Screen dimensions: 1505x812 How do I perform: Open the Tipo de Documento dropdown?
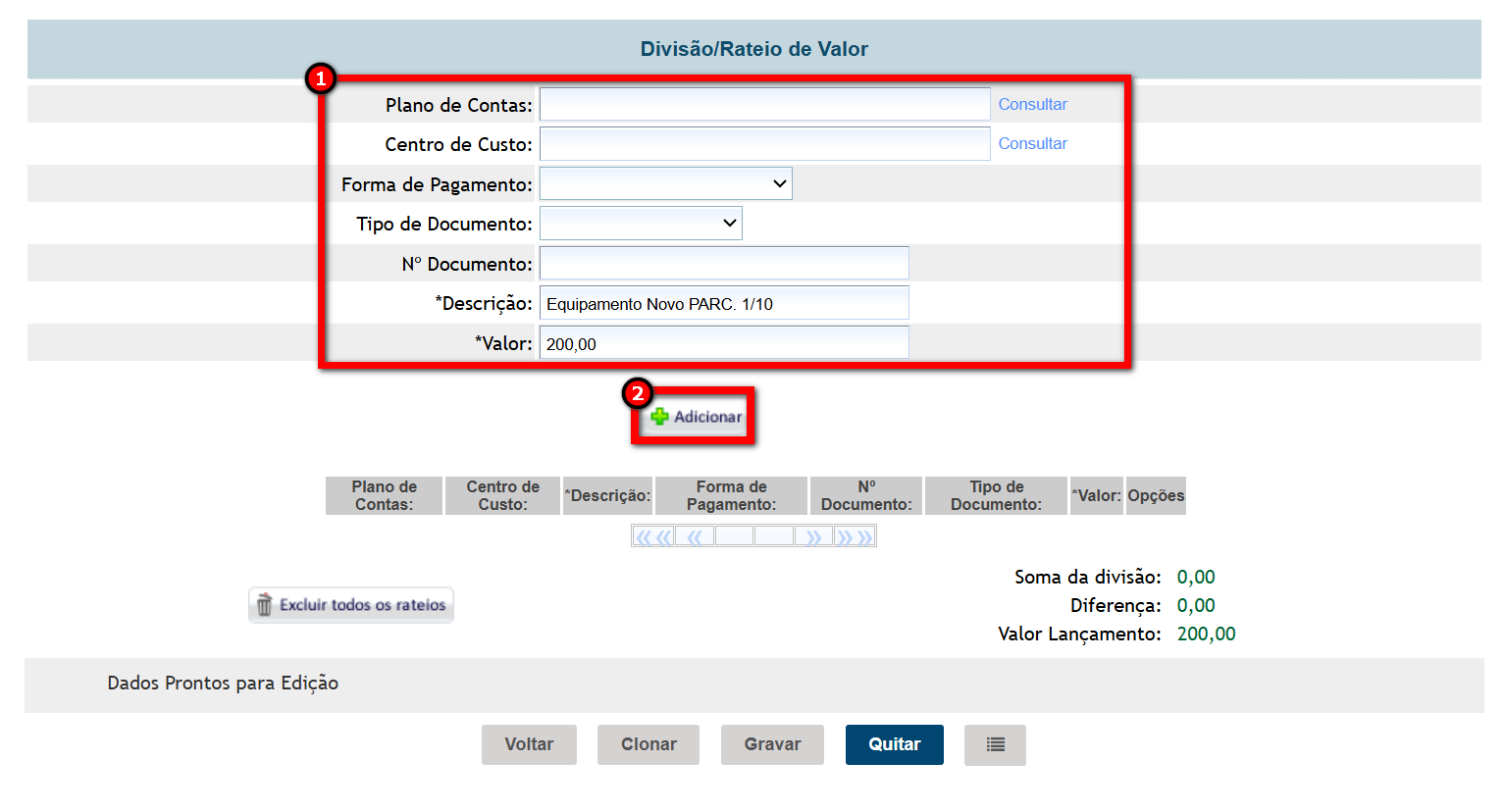[641, 224]
